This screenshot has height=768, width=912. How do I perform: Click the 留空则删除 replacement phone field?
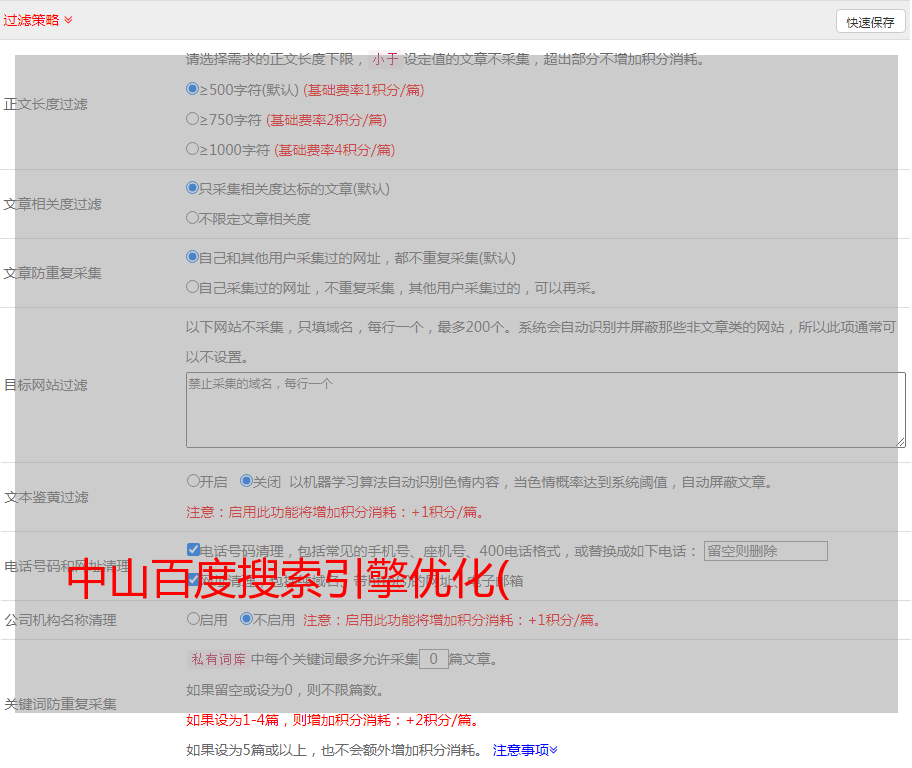click(765, 551)
